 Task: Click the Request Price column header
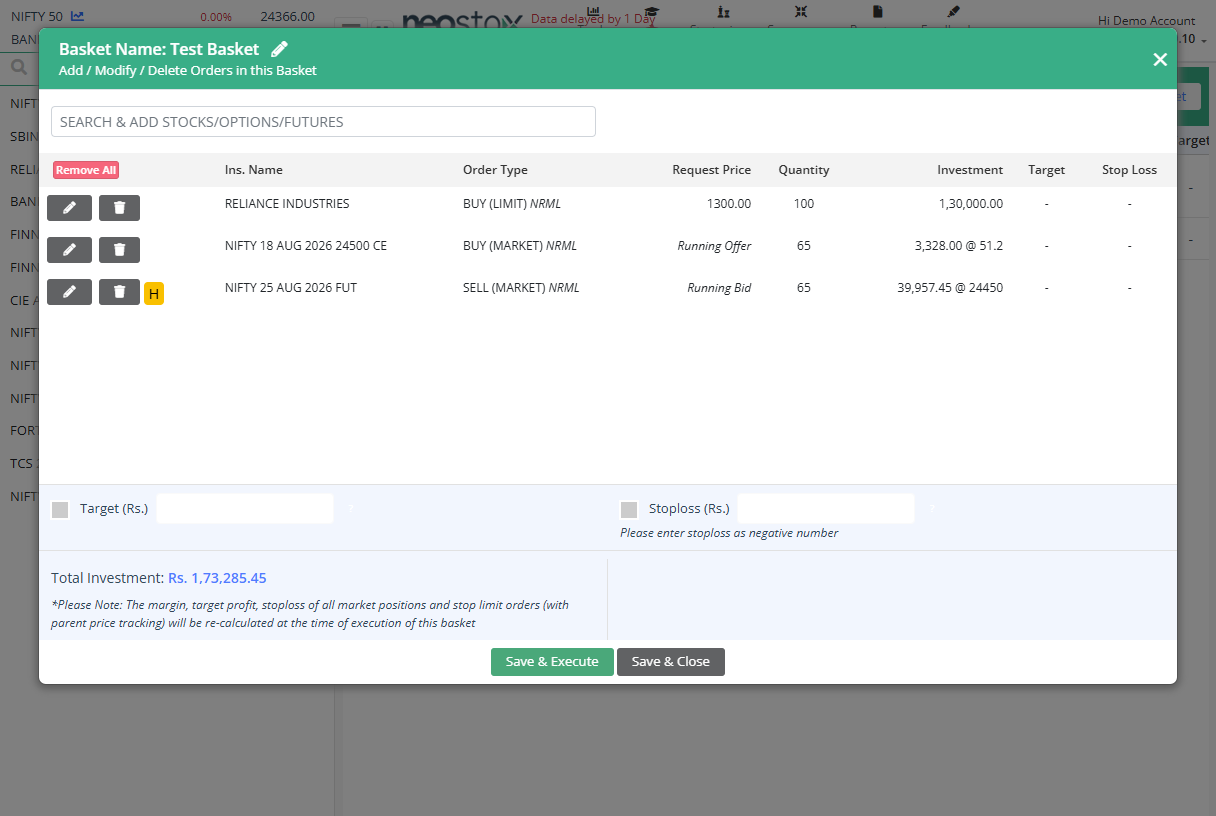click(711, 170)
